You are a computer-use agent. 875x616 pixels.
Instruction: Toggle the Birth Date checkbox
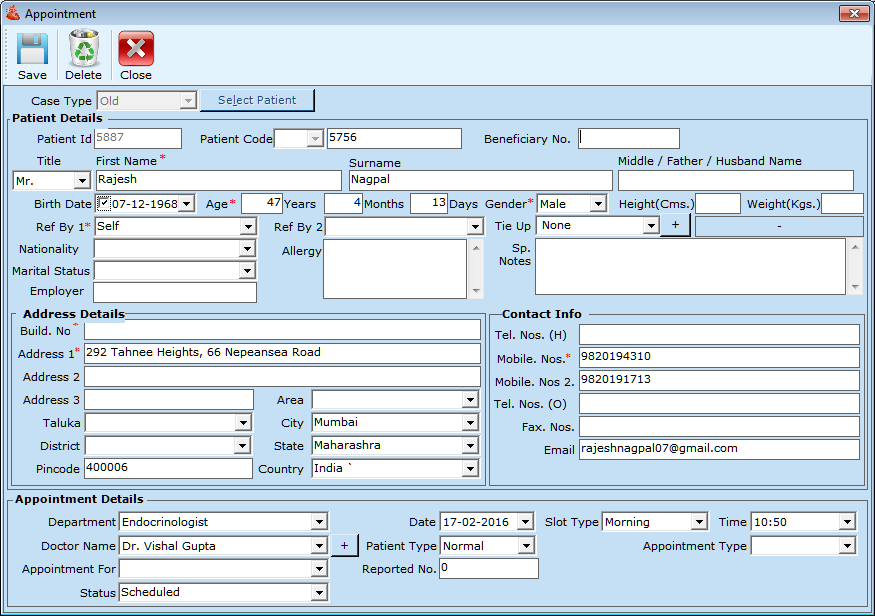point(104,204)
